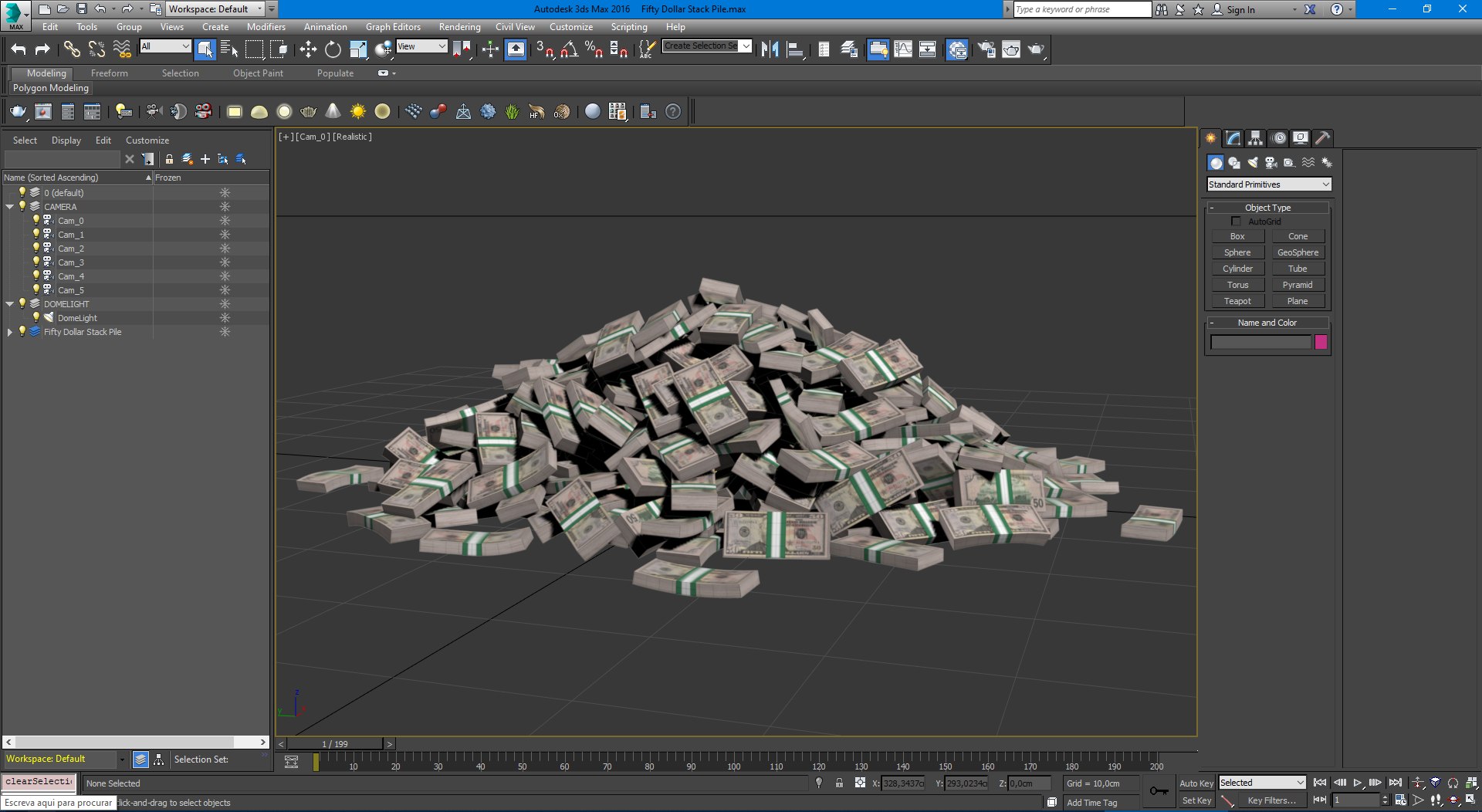Select the Cameras category icon
Screen dimensions: 1482x812
(x=1271, y=163)
